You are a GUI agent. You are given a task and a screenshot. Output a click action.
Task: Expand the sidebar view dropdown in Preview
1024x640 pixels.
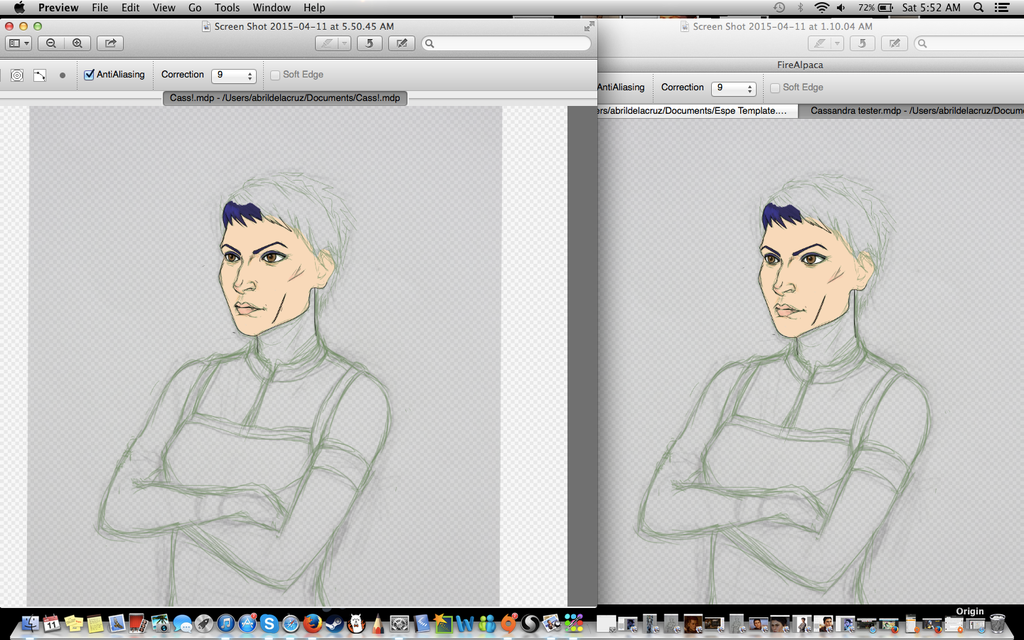pos(18,44)
